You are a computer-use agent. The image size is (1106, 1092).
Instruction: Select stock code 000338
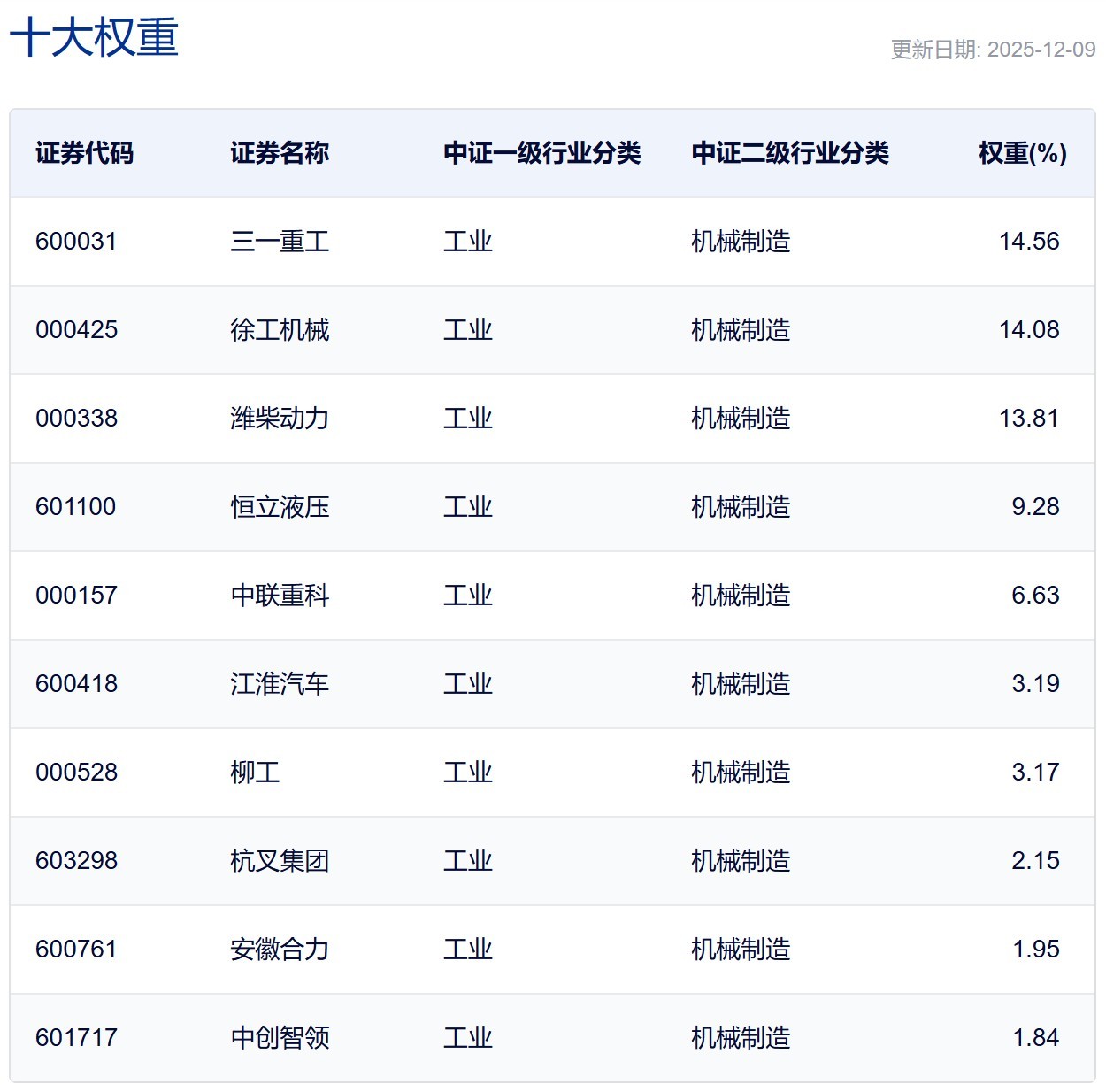coord(76,419)
